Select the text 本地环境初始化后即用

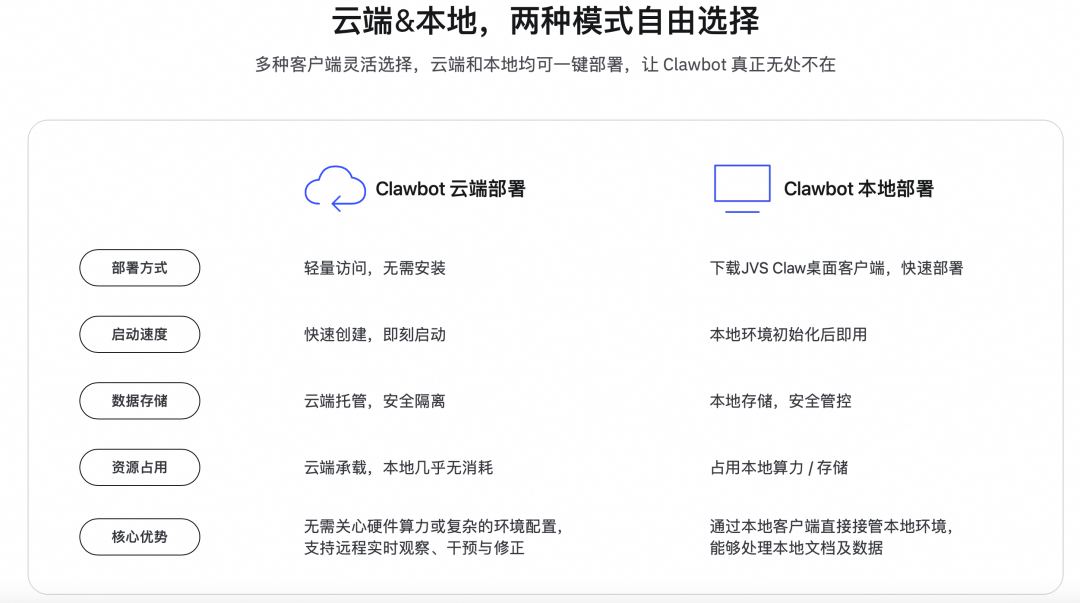pos(788,334)
